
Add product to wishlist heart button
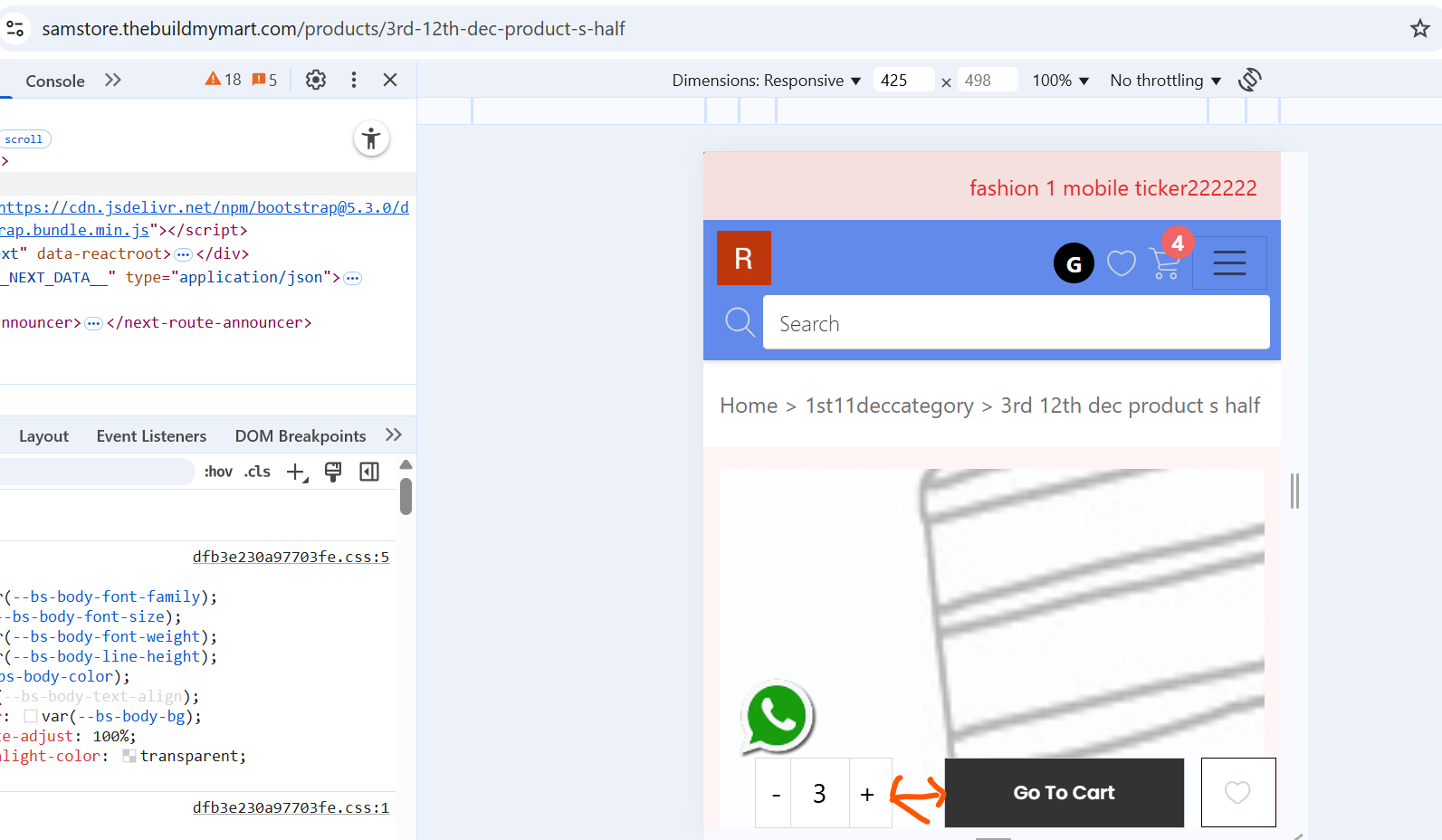click(x=1238, y=793)
